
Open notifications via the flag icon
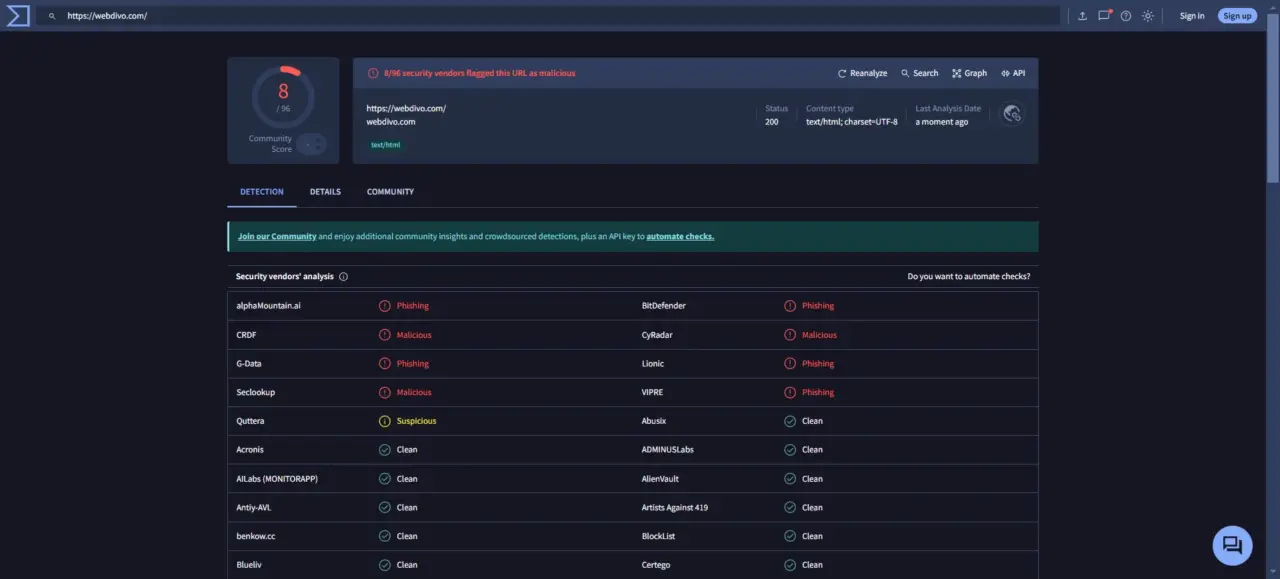pos(1104,15)
